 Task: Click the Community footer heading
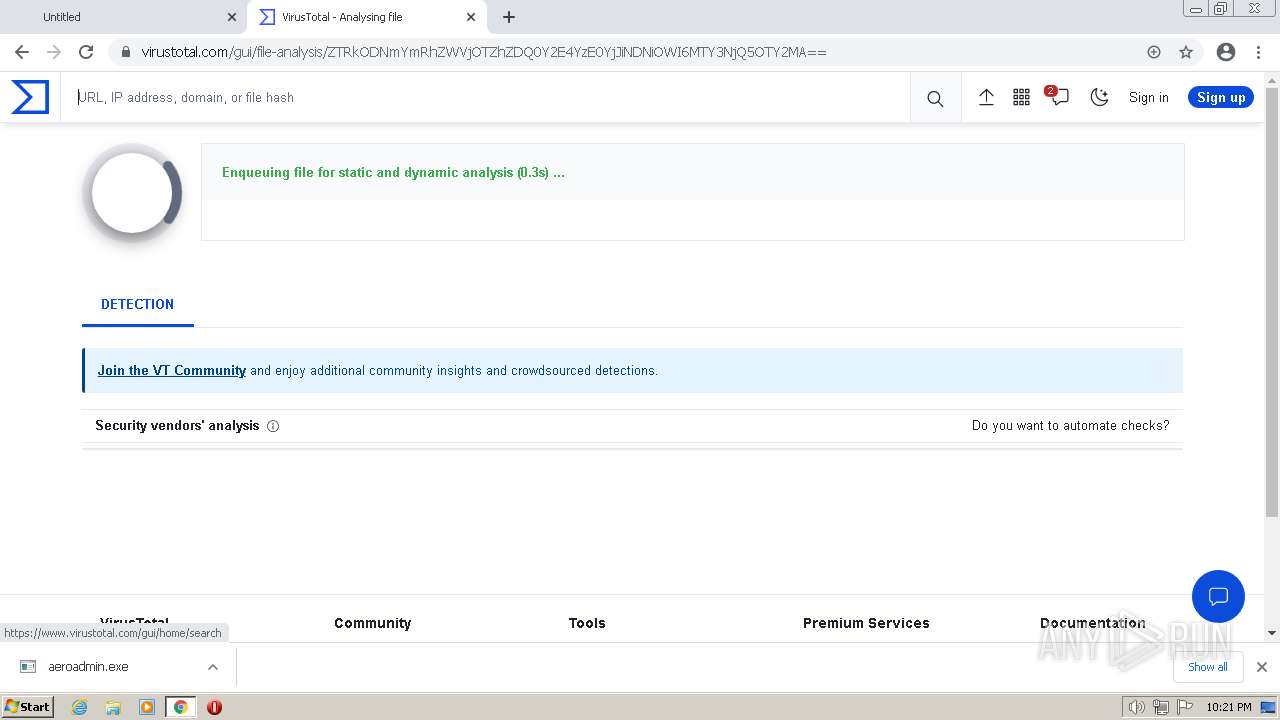click(373, 623)
